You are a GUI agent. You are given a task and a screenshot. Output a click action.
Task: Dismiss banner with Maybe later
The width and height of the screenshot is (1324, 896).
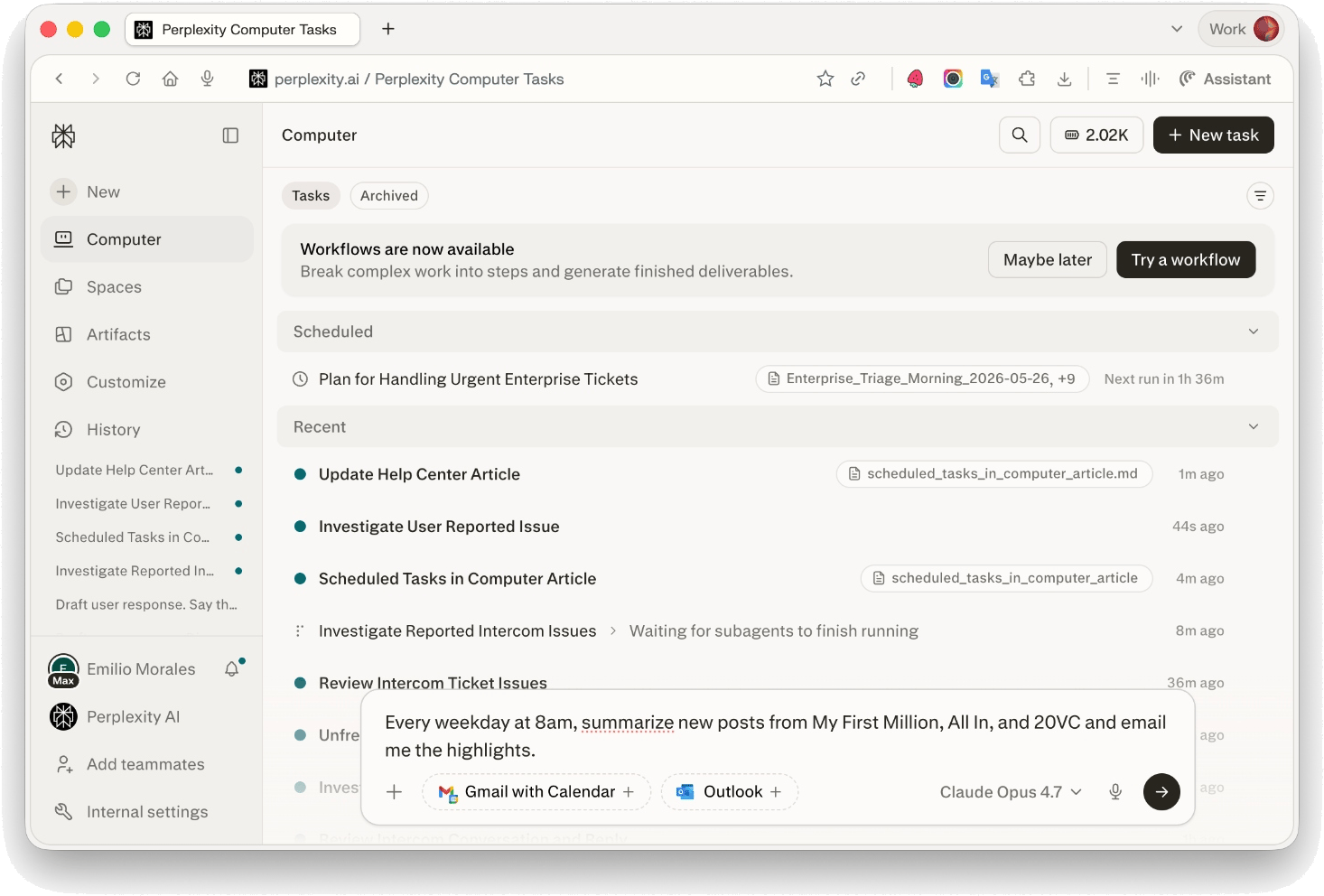tap(1048, 259)
